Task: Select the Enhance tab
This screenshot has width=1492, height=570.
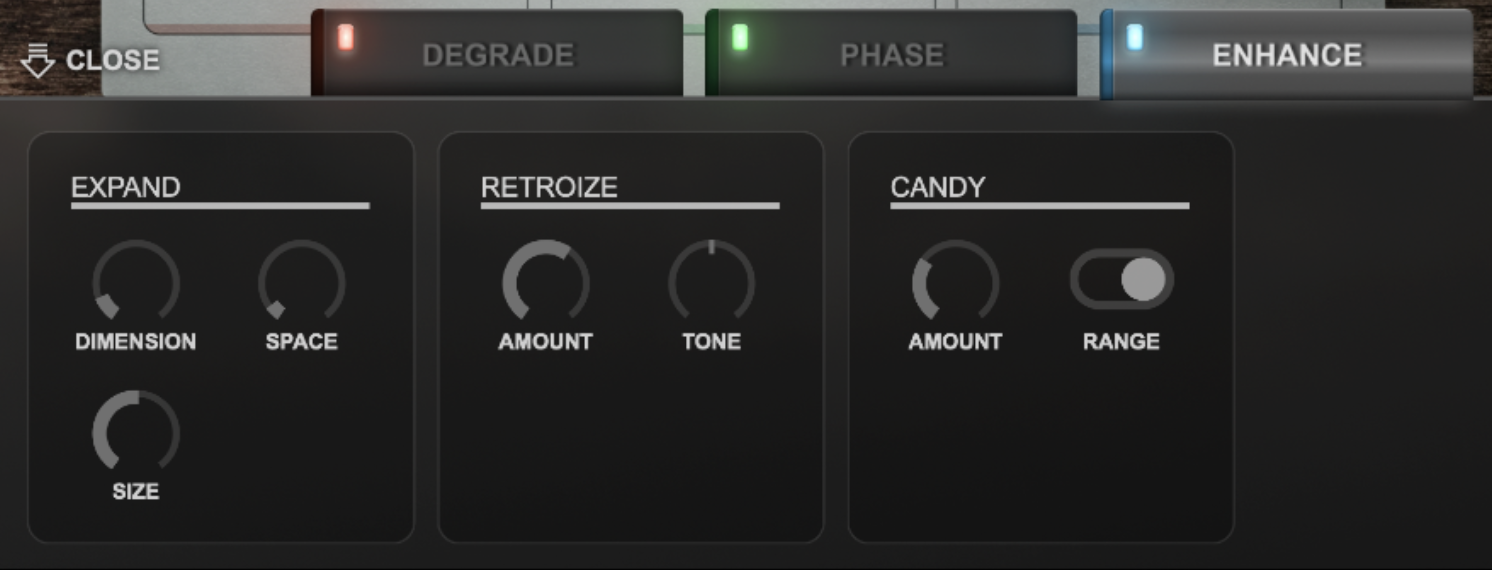Action: (x=1287, y=55)
